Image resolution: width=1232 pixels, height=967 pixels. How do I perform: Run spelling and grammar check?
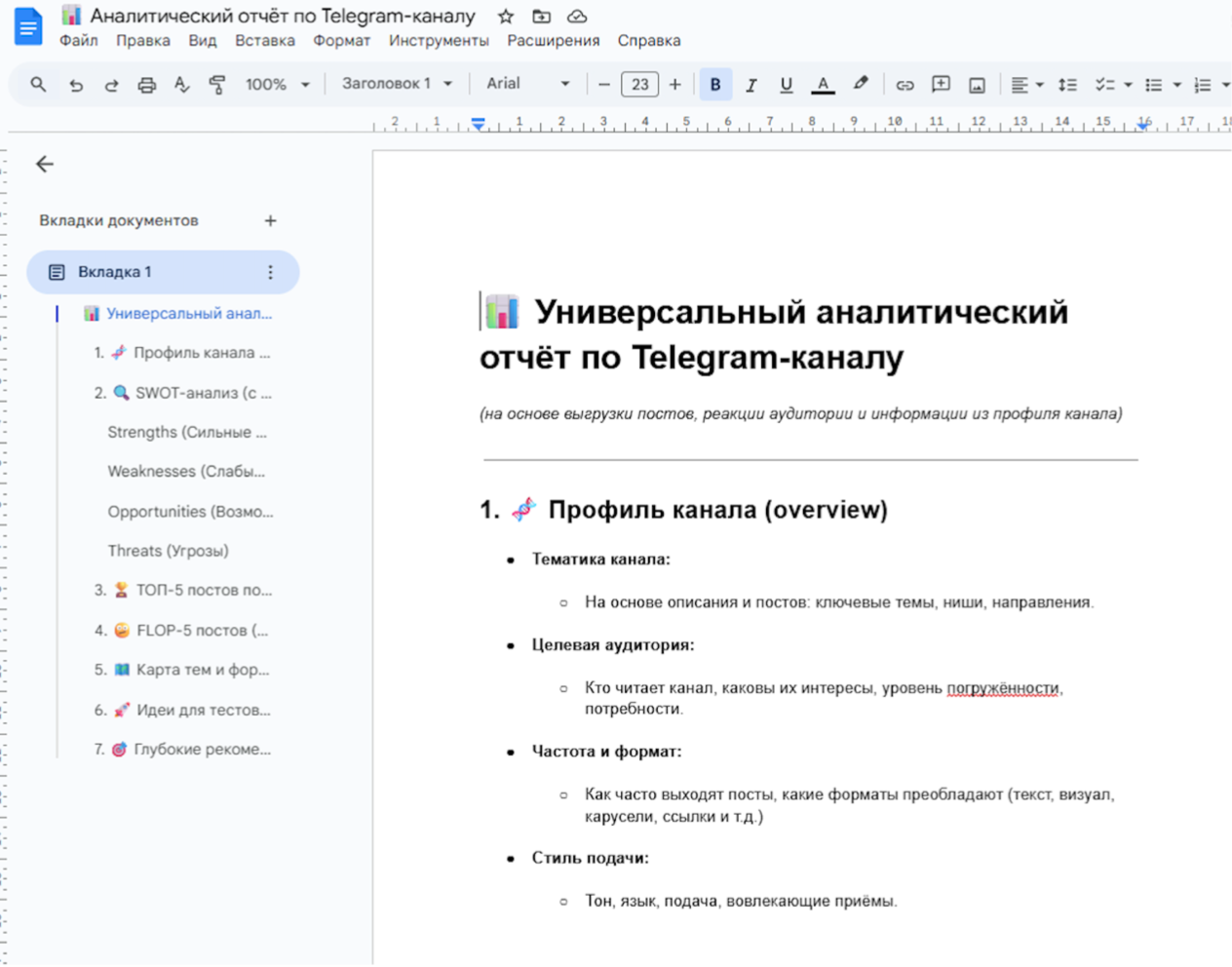click(x=181, y=85)
